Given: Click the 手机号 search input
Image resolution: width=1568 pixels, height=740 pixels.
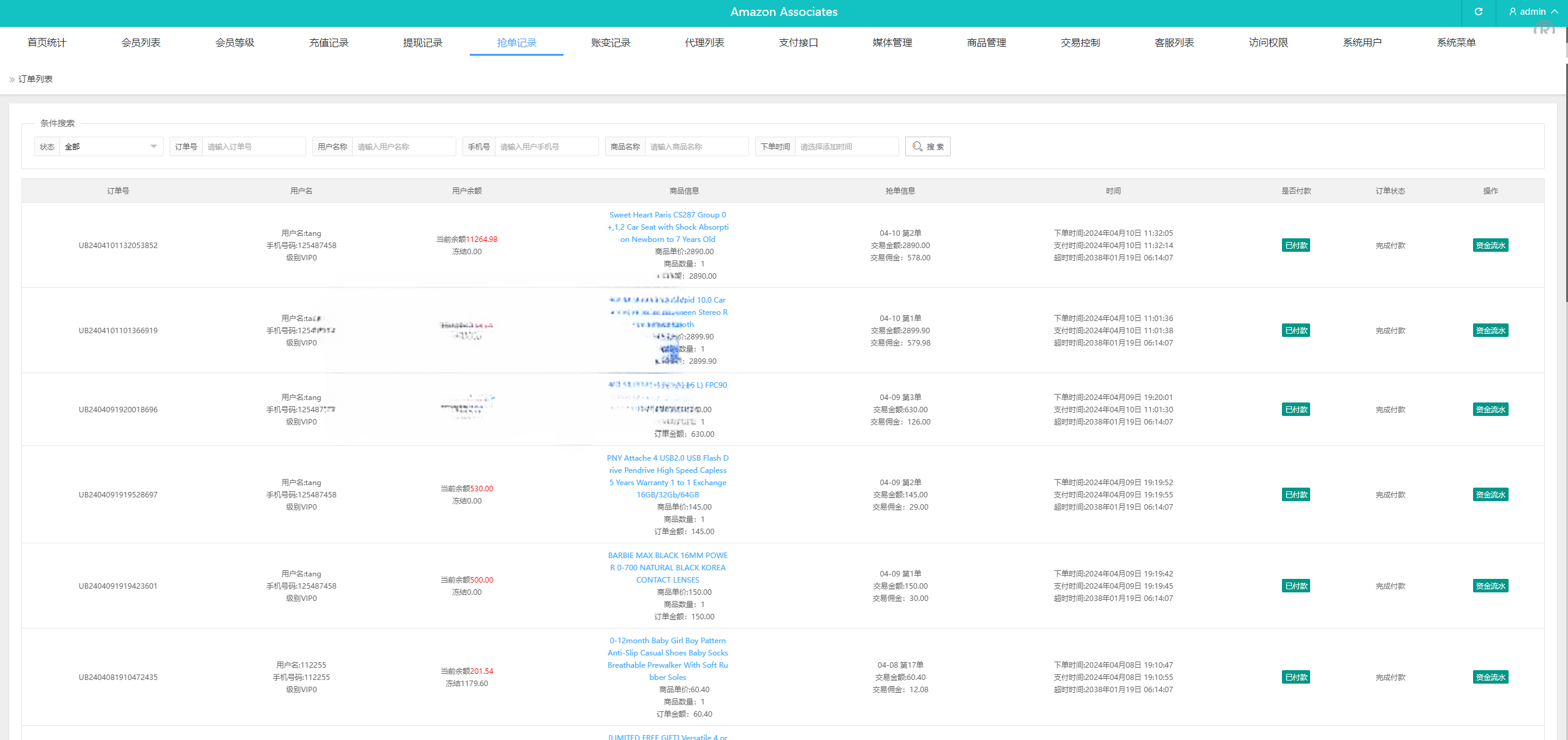Looking at the screenshot, I should (546, 146).
